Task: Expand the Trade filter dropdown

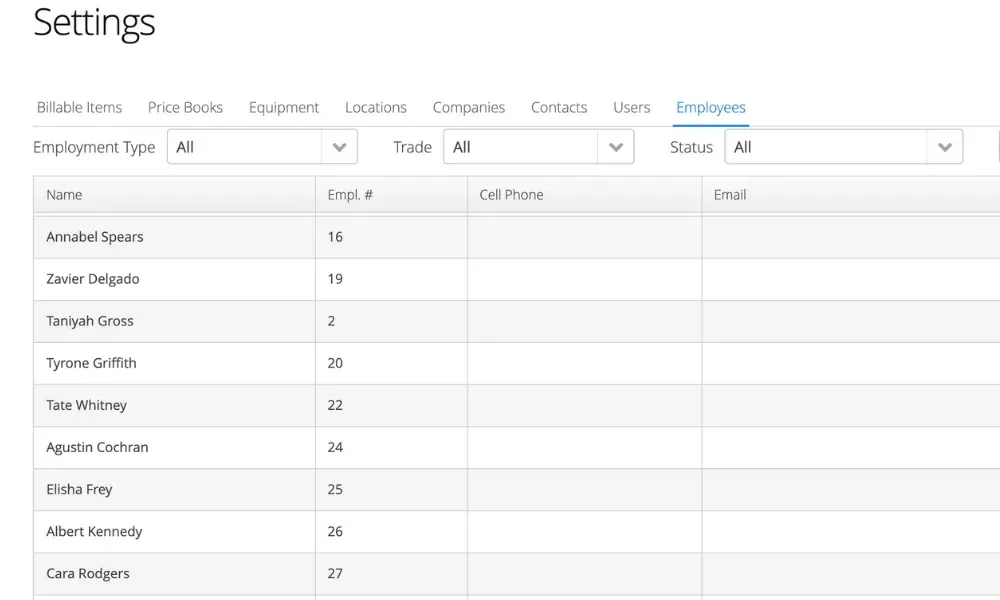Action: [x=538, y=147]
